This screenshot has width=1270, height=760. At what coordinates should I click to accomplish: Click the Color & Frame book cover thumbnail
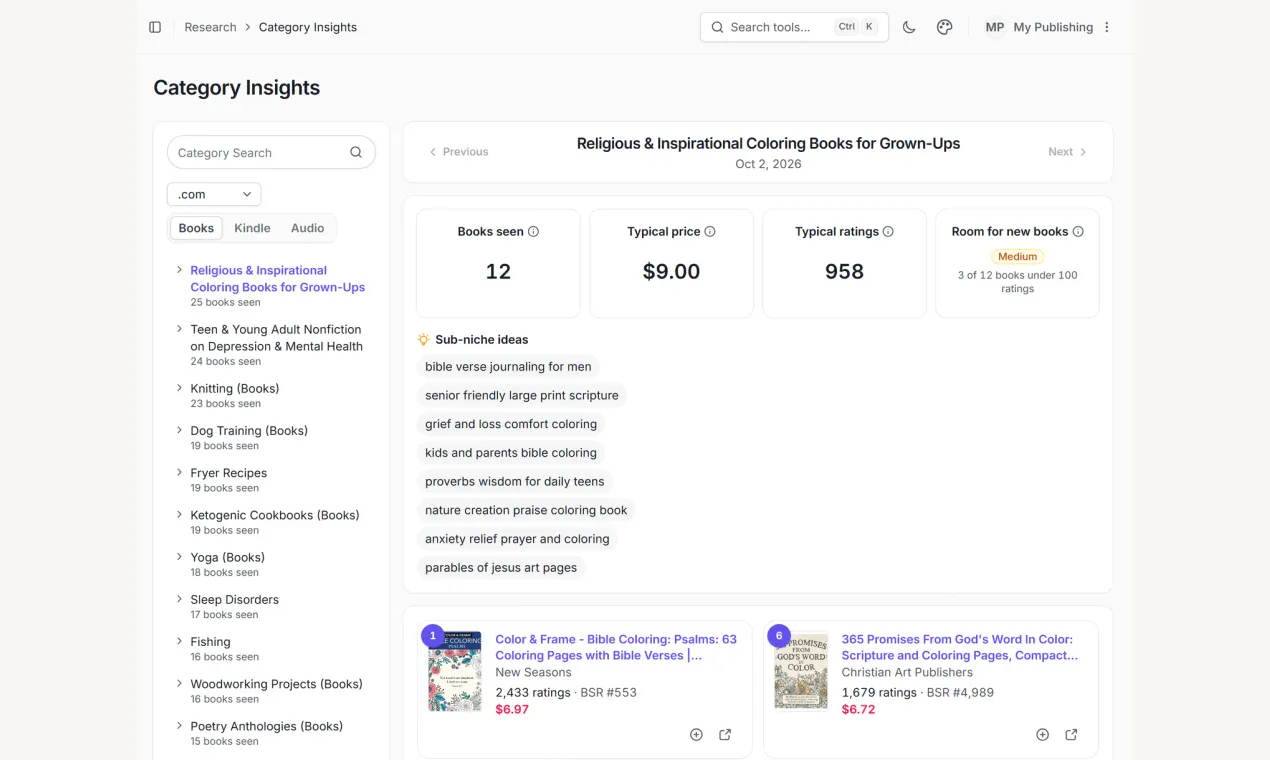[x=455, y=671]
